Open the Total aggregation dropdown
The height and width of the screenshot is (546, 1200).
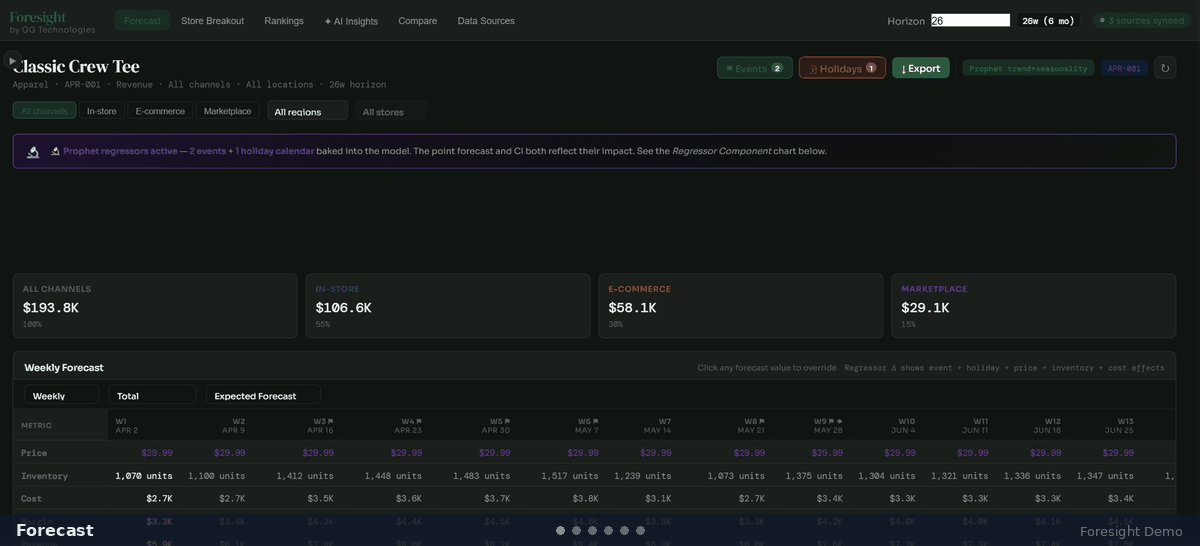(152, 395)
